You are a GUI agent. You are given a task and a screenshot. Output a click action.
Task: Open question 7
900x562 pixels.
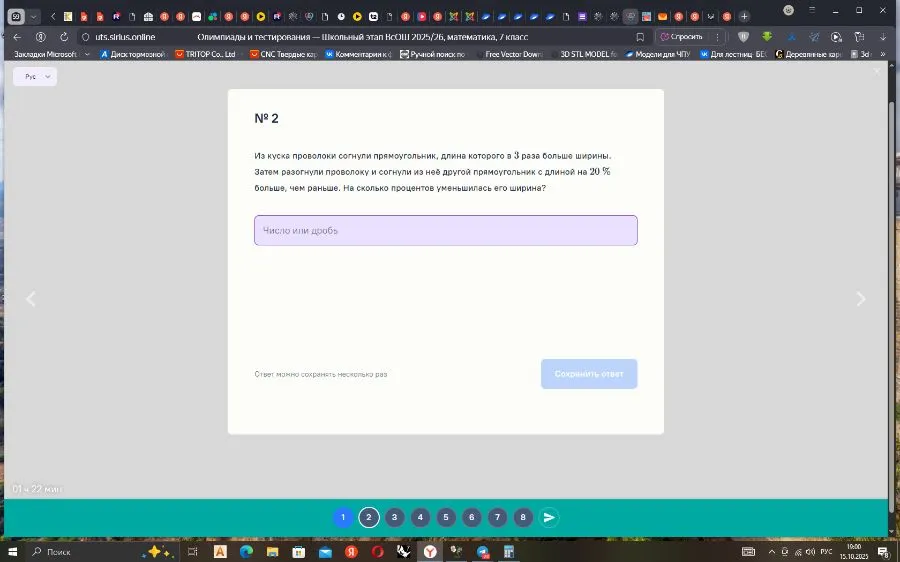[498, 517]
